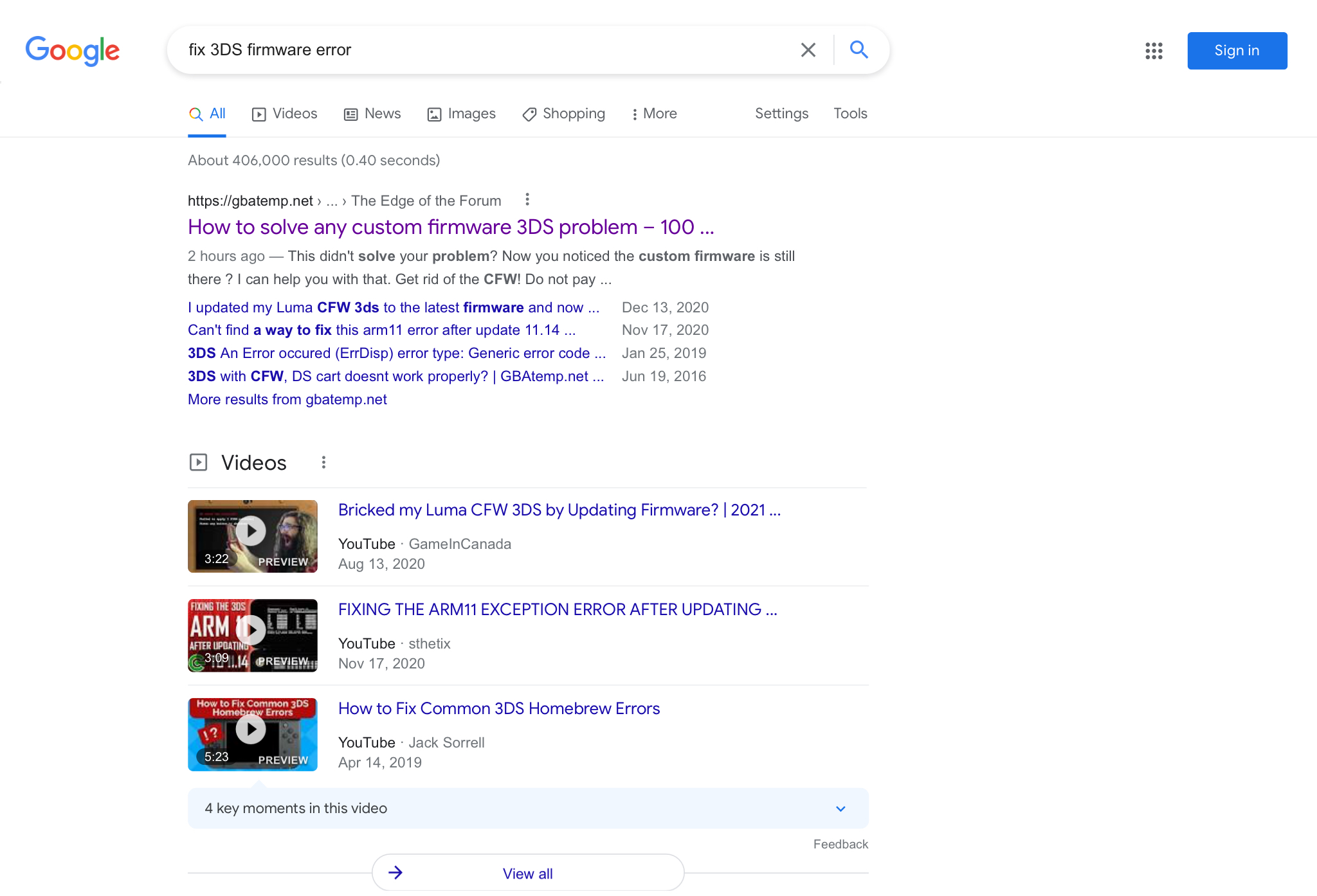The width and height of the screenshot is (1317, 896).
Task: Open 'How to Fix Common 3DS Homebrew Errors' title
Action: (499, 708)
